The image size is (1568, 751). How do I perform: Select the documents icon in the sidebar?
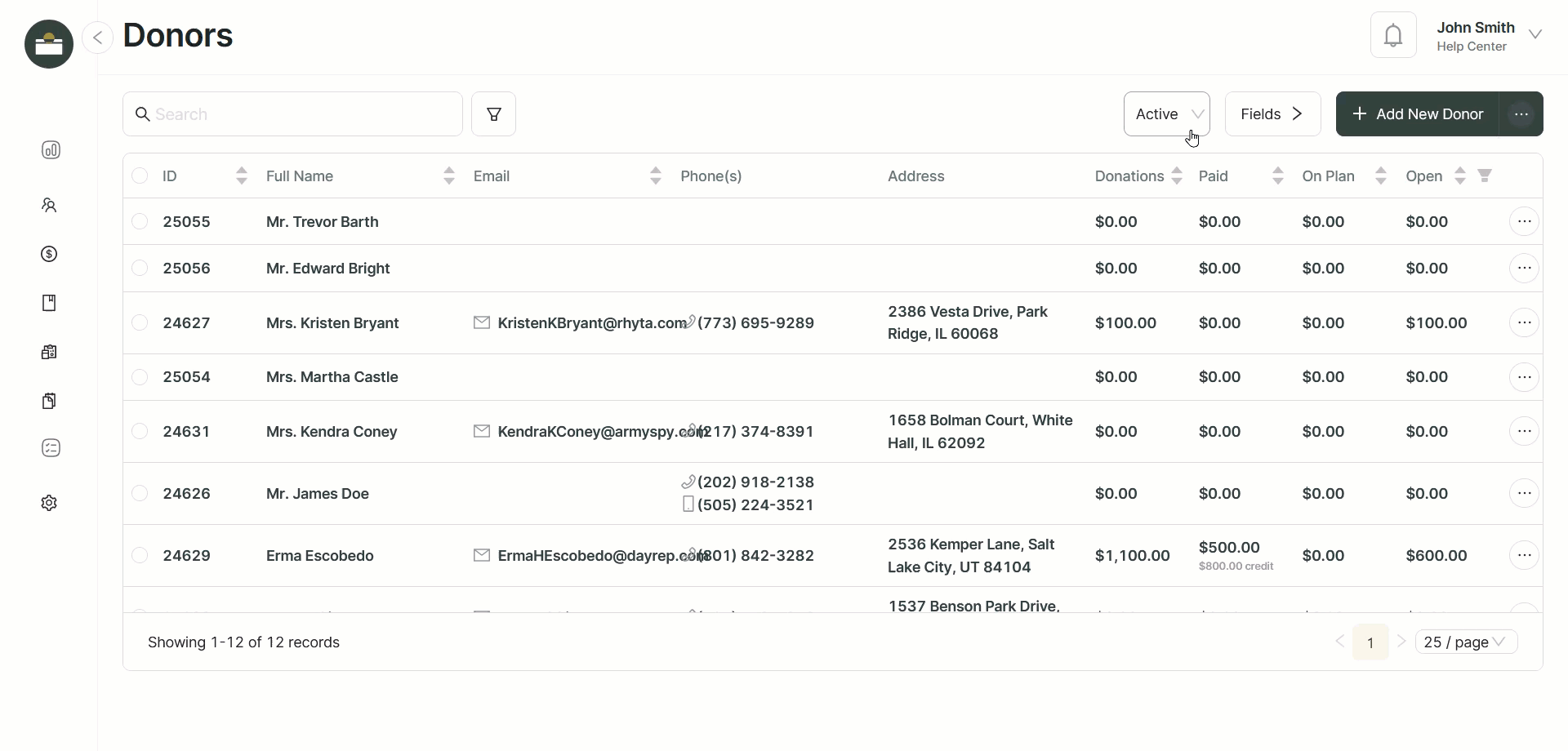[50, 401]
